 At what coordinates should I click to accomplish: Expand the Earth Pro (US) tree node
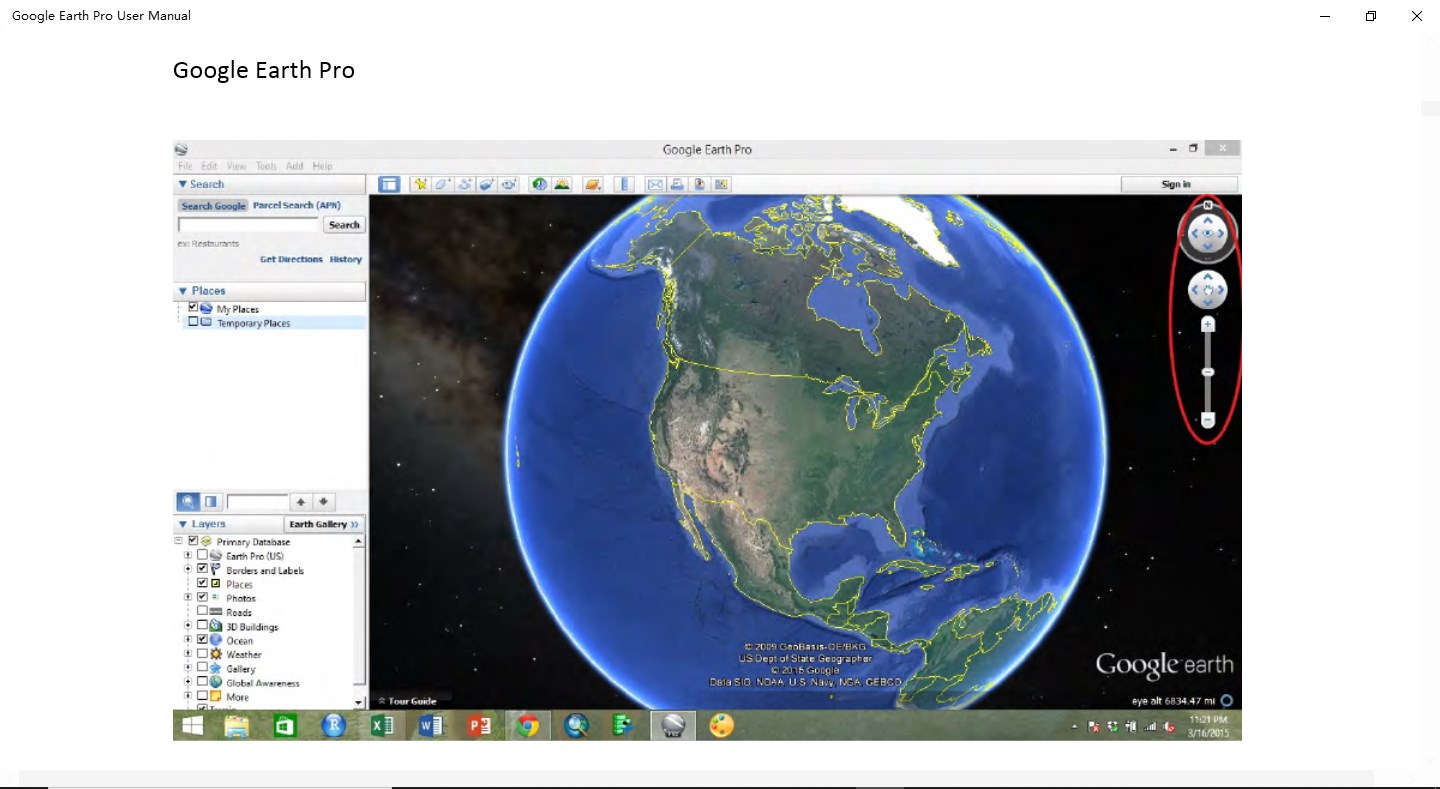(x=188, y=555)
